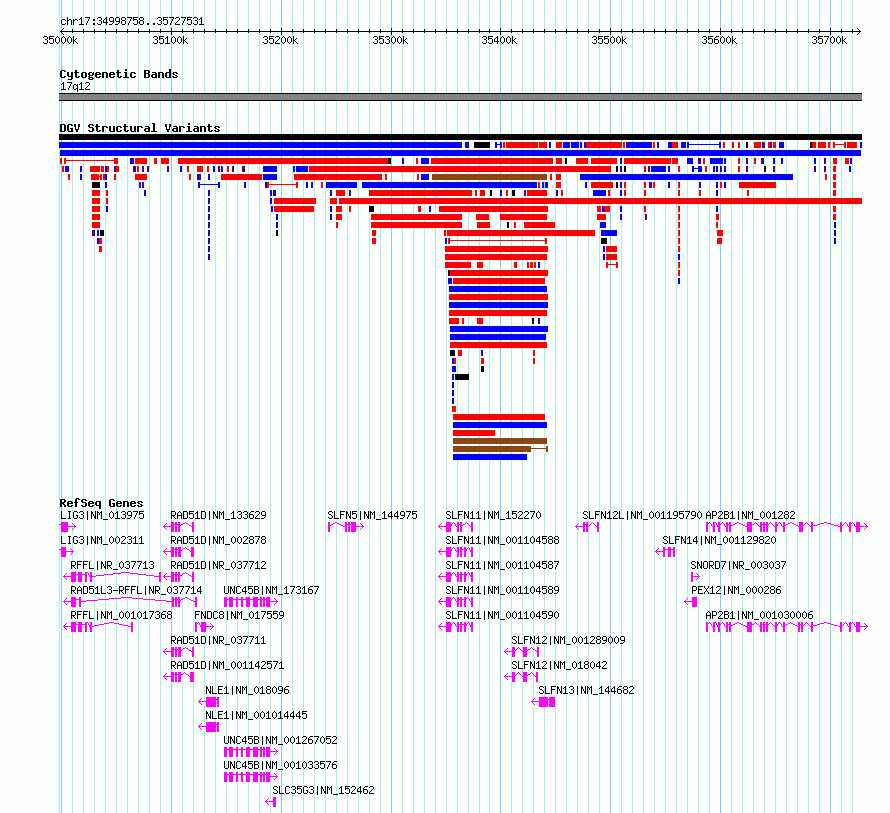Viewport: 890px width, 813px height.
Task: Click FNDC8|NM_017559 gene label
Action: pos(239,615)
